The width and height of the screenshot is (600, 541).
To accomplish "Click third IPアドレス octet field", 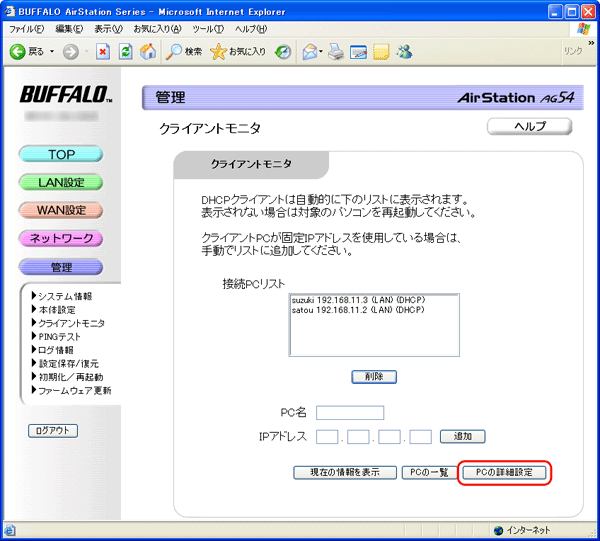I will coord(390,437).
